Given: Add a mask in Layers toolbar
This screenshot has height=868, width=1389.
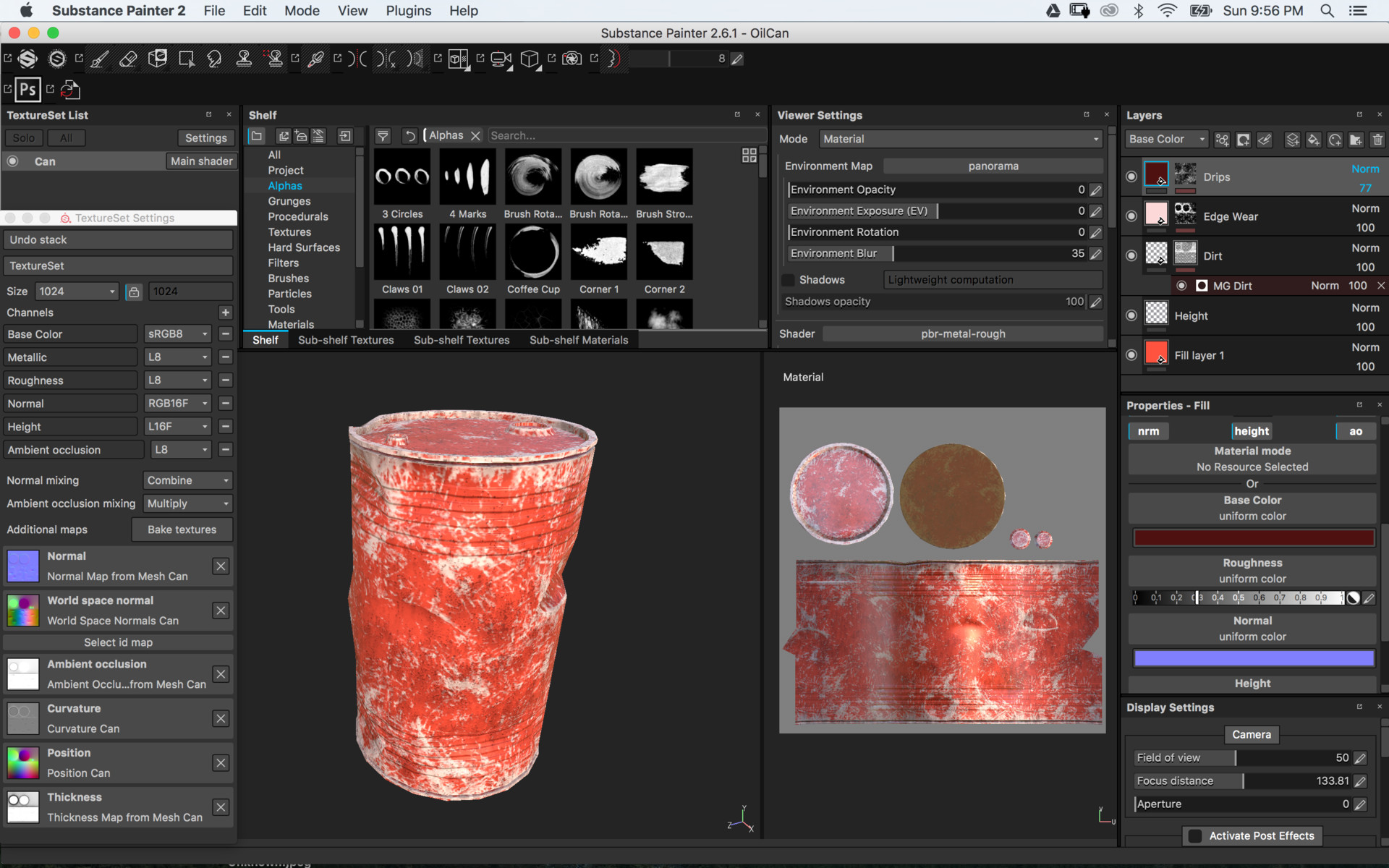Looking at the screenshot, I should click(x=1243, y=140).
